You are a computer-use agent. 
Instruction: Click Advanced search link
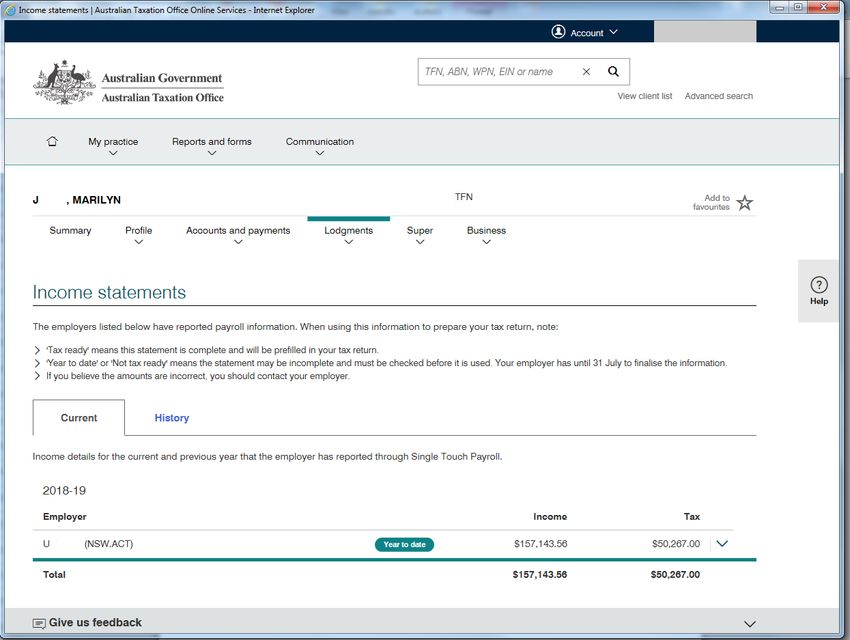point(719,96)
